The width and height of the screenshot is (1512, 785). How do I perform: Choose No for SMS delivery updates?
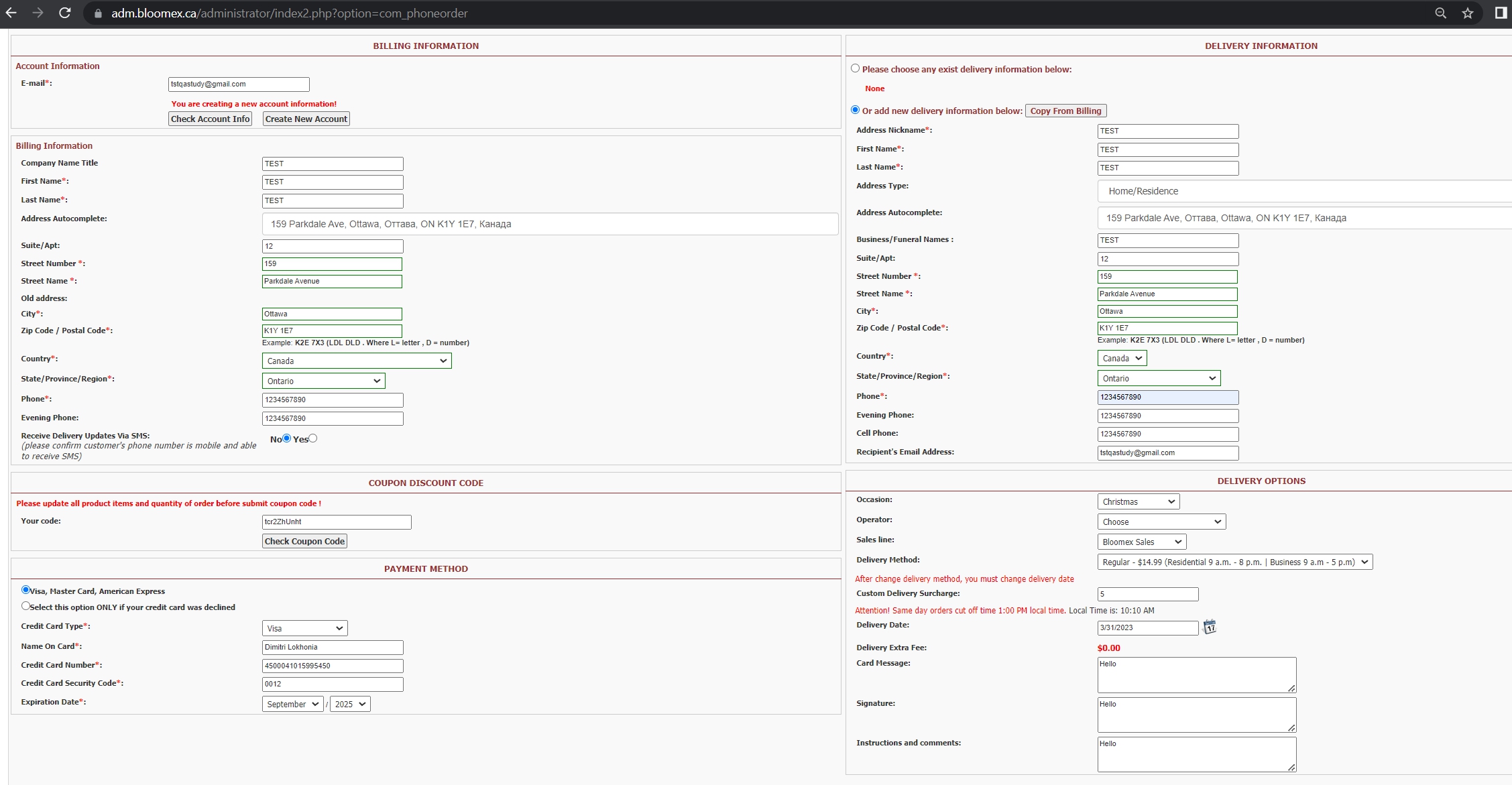point(287,438)
